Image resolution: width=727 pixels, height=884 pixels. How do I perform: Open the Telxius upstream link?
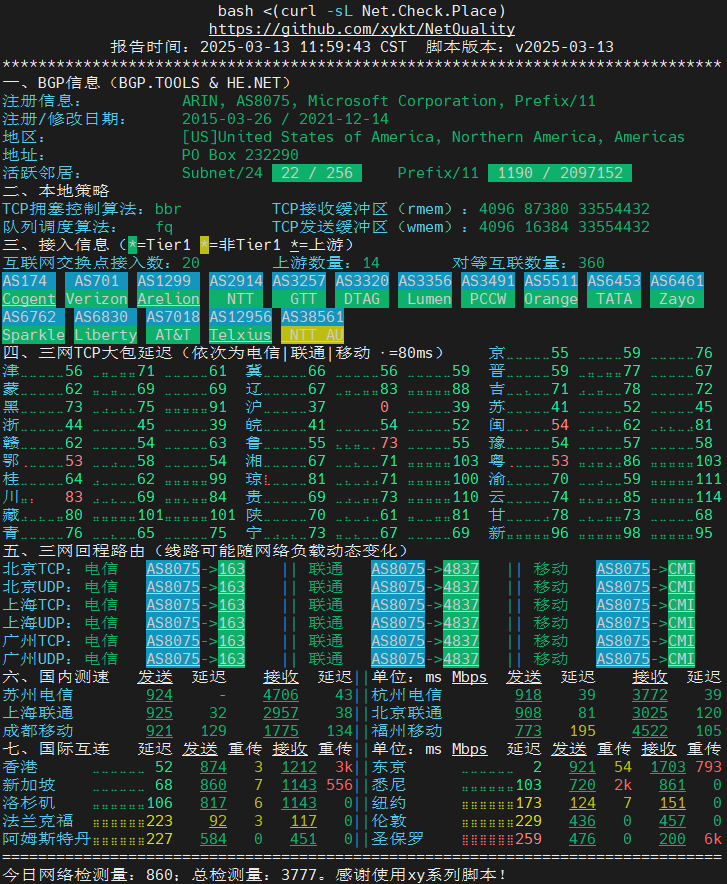[241, 335]
